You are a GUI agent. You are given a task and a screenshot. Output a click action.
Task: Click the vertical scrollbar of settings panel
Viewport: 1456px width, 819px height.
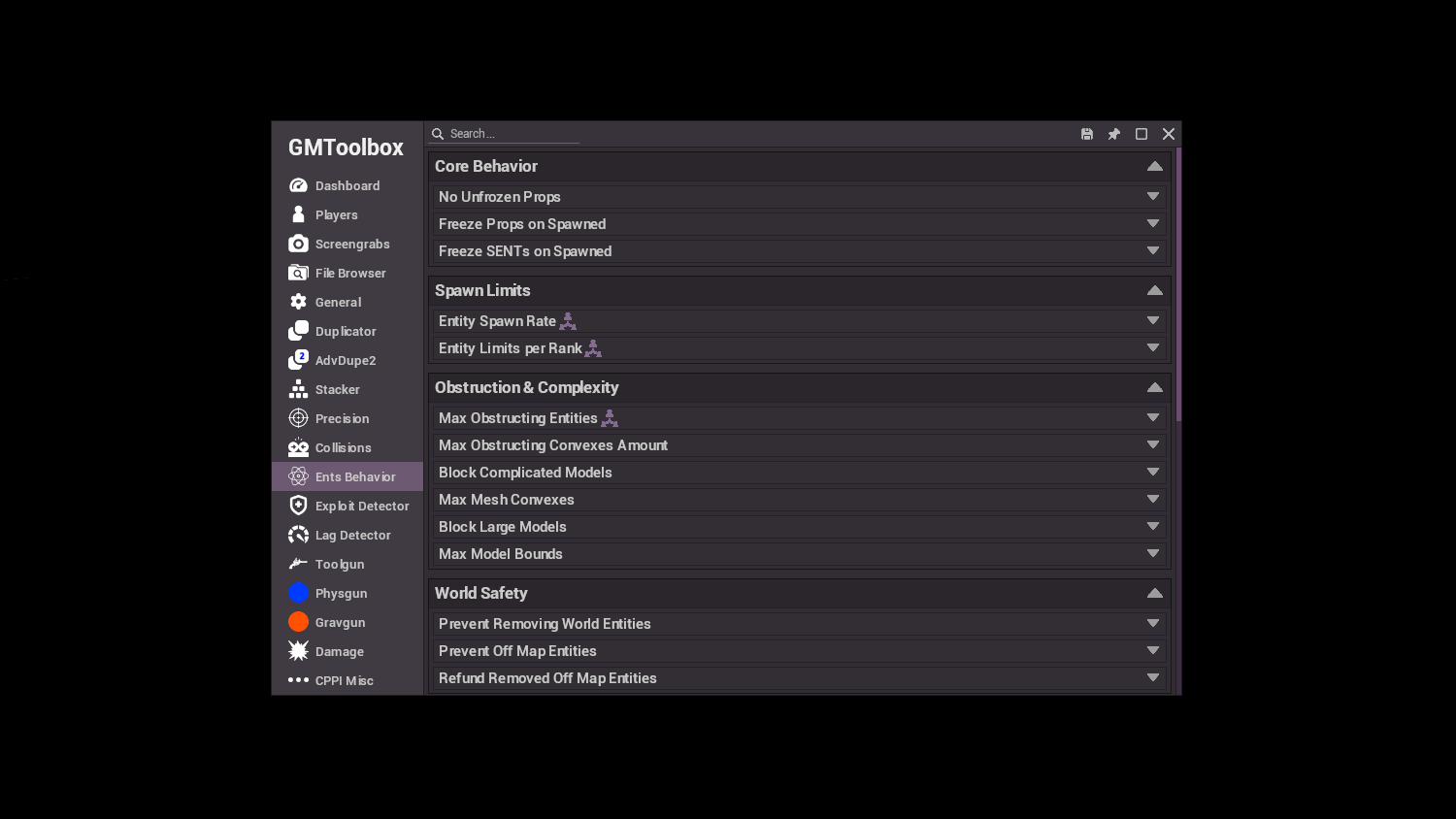[1178, 284]
